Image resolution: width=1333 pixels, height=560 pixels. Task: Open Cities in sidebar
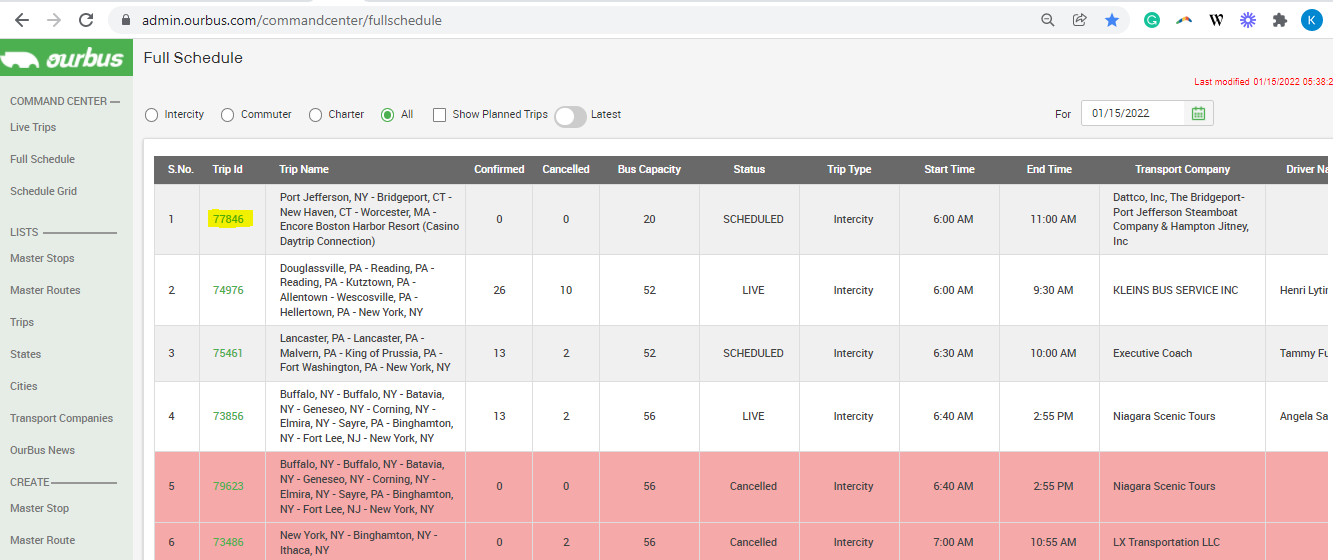[24, 386]
